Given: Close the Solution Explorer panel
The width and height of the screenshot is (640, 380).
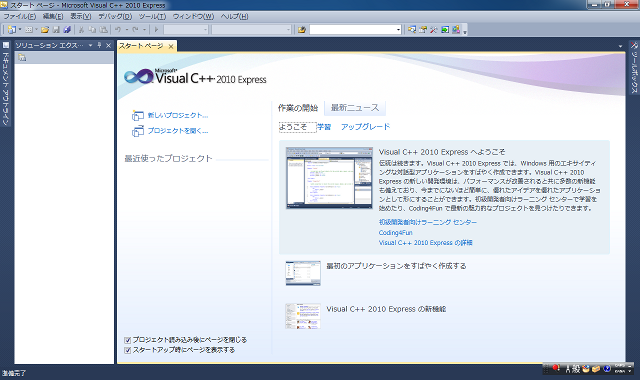Looking at the screenshot, I should 108,45.
